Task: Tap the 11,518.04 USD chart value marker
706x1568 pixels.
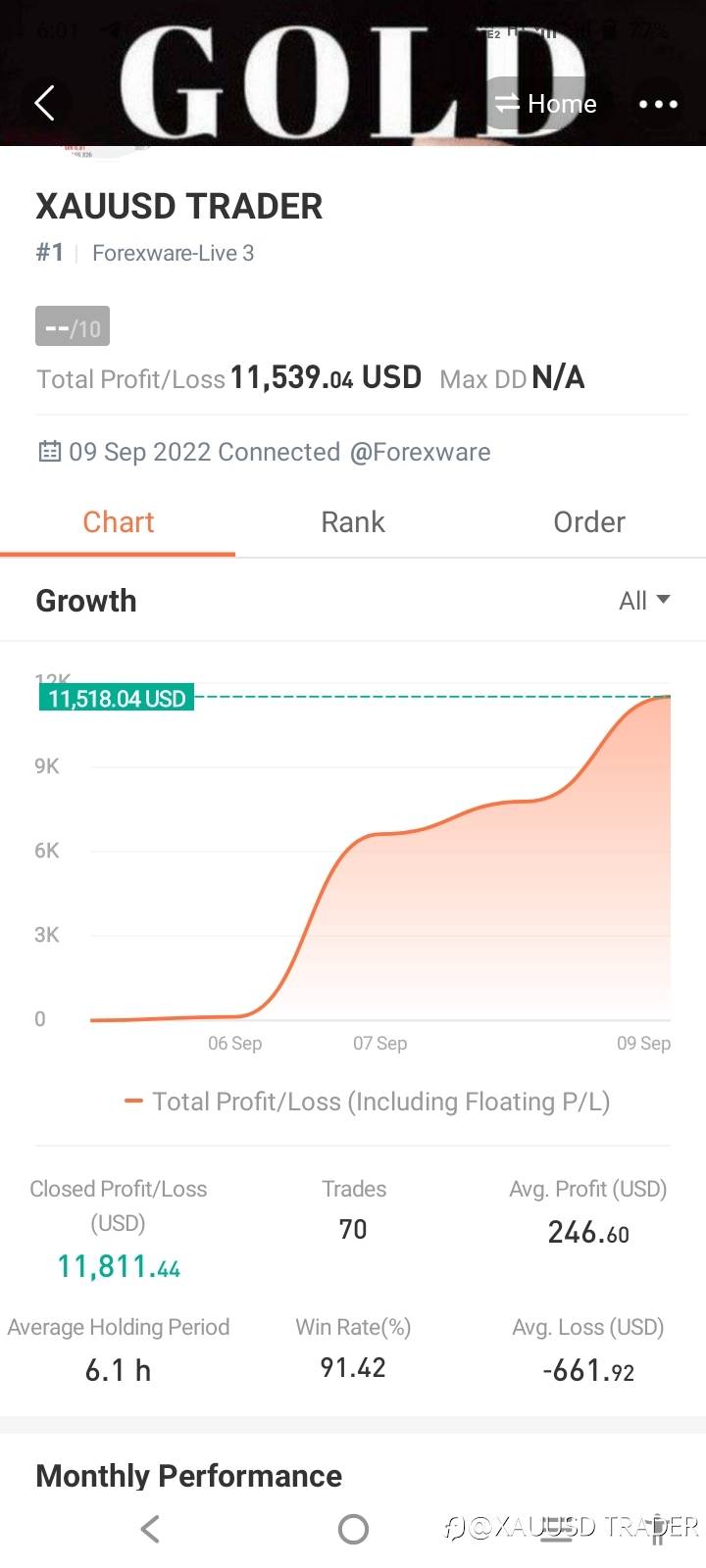Action: (117, 699)
